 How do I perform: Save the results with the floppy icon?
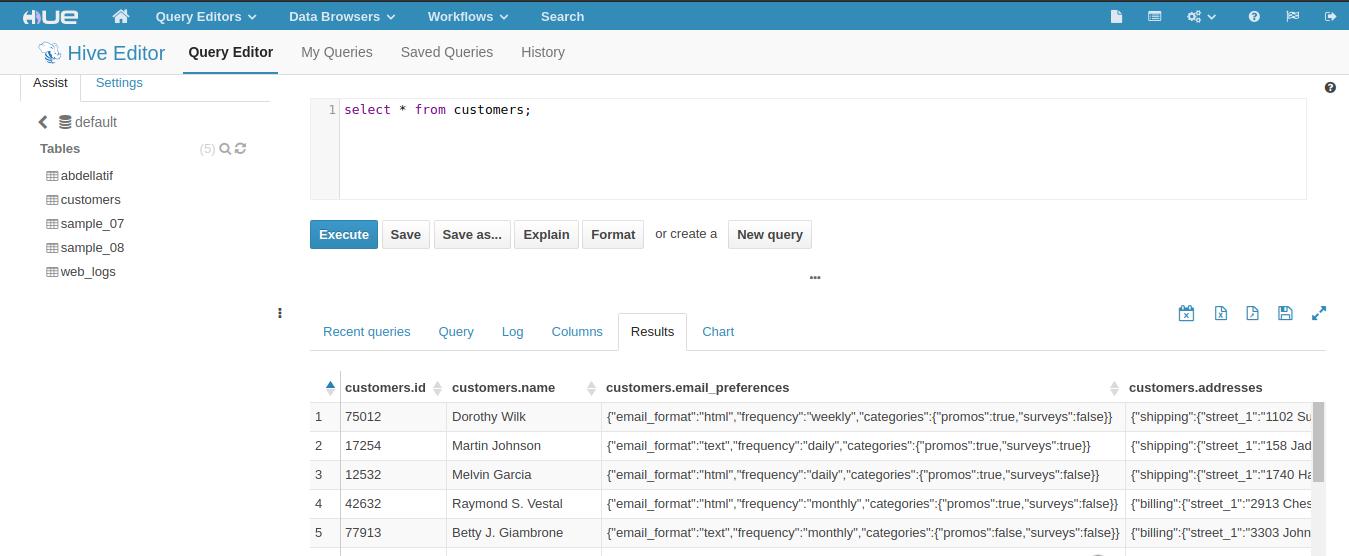click(x=1285, y=313)
